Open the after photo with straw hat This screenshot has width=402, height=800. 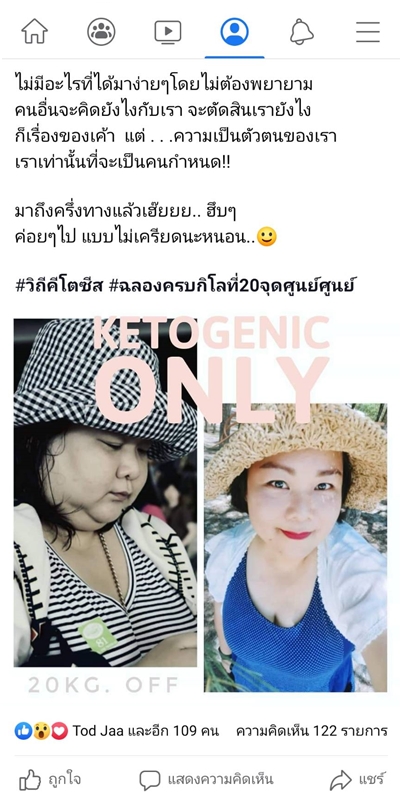pyautogui.click(x=295, y=547)
